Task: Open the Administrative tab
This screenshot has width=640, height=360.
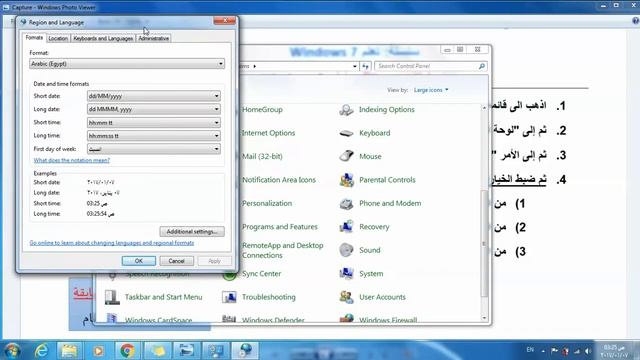Action: tap(153, 38)
